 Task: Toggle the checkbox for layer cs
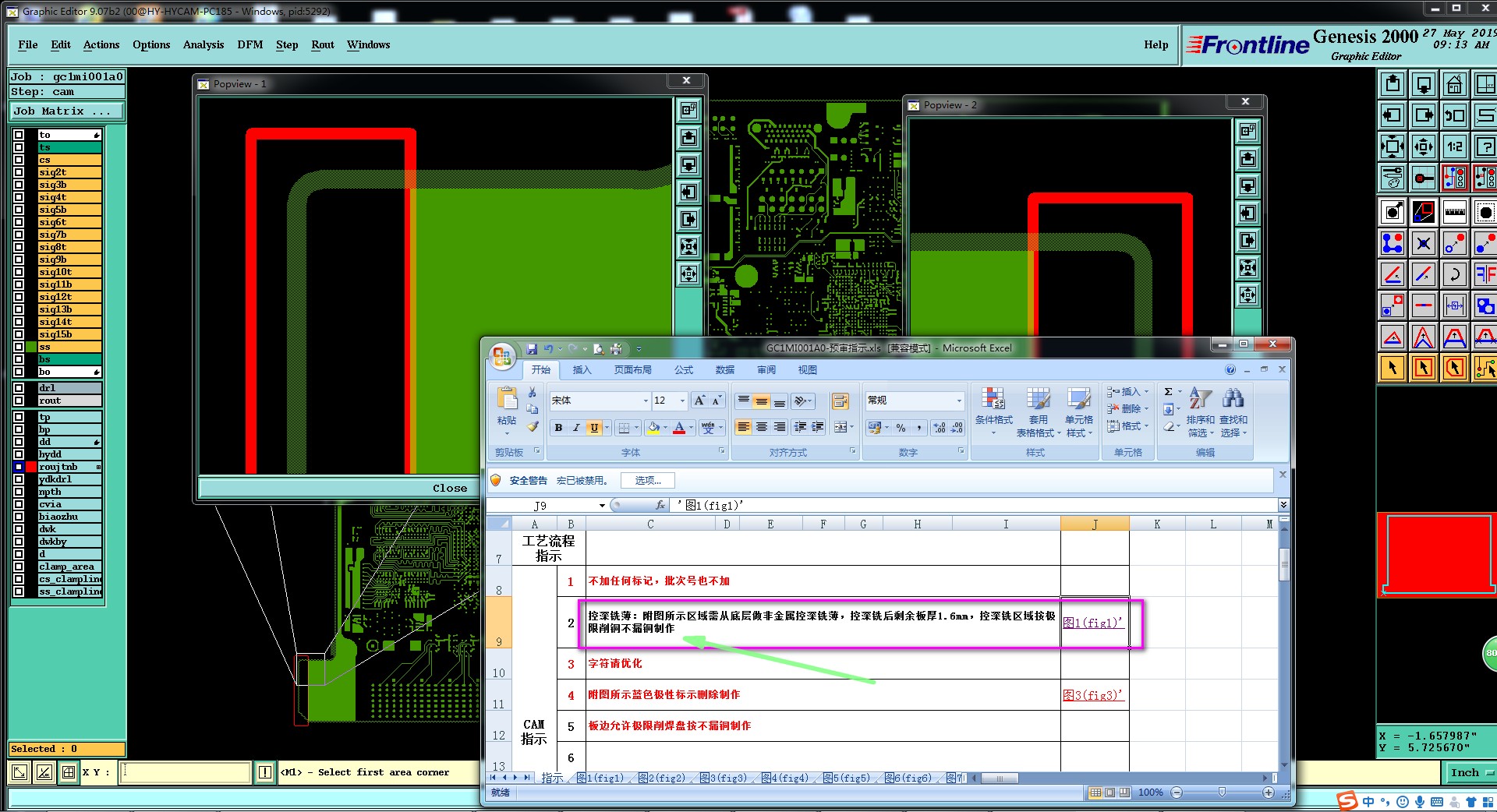point(19,160)
